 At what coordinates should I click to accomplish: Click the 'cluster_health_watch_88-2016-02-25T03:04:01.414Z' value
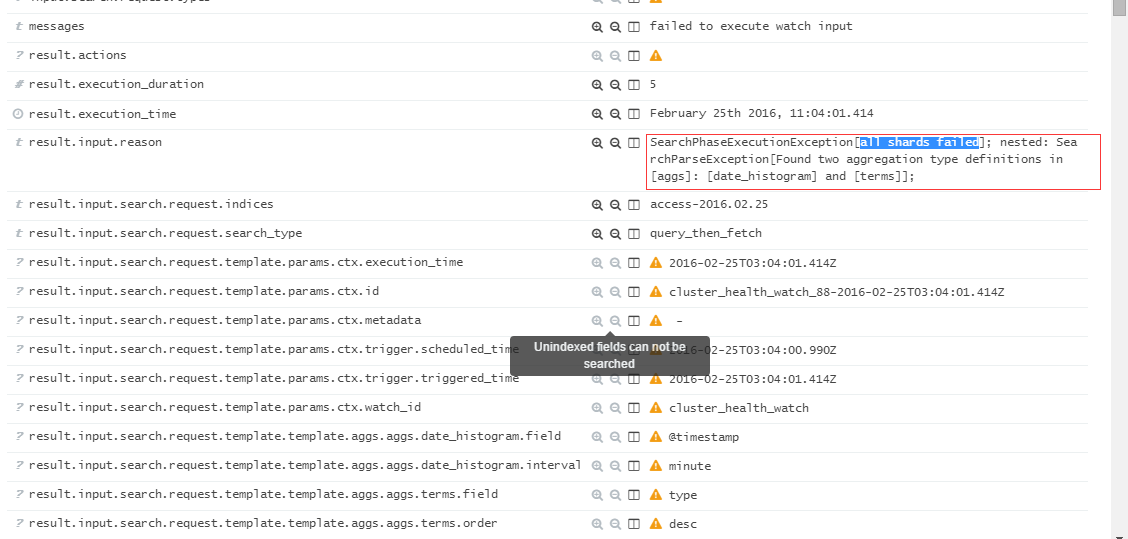coord(837,292)
